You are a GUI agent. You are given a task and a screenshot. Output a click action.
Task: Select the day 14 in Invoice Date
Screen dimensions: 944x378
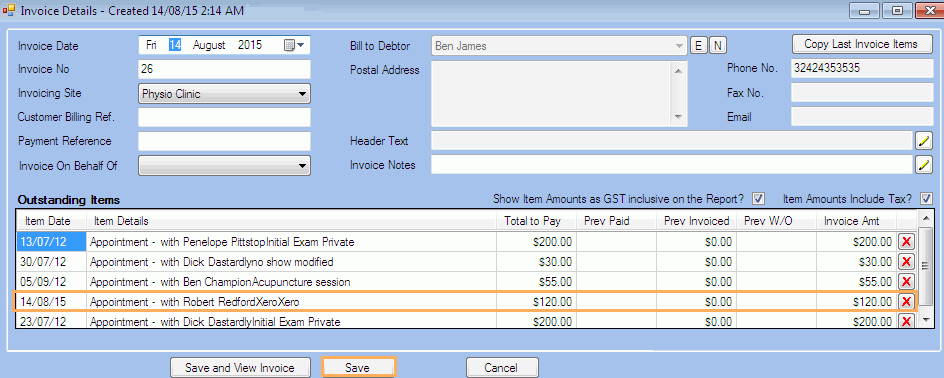[x=175, y=45]
